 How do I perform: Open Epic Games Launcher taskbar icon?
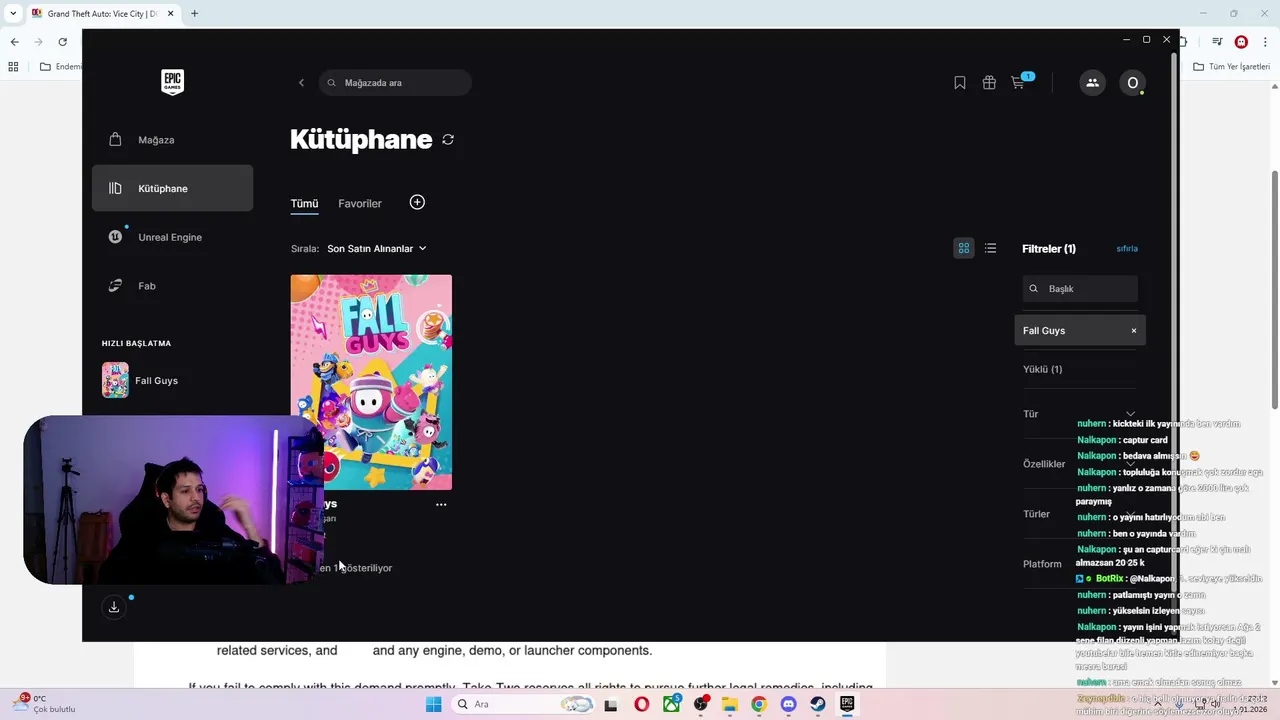(847, 704)
